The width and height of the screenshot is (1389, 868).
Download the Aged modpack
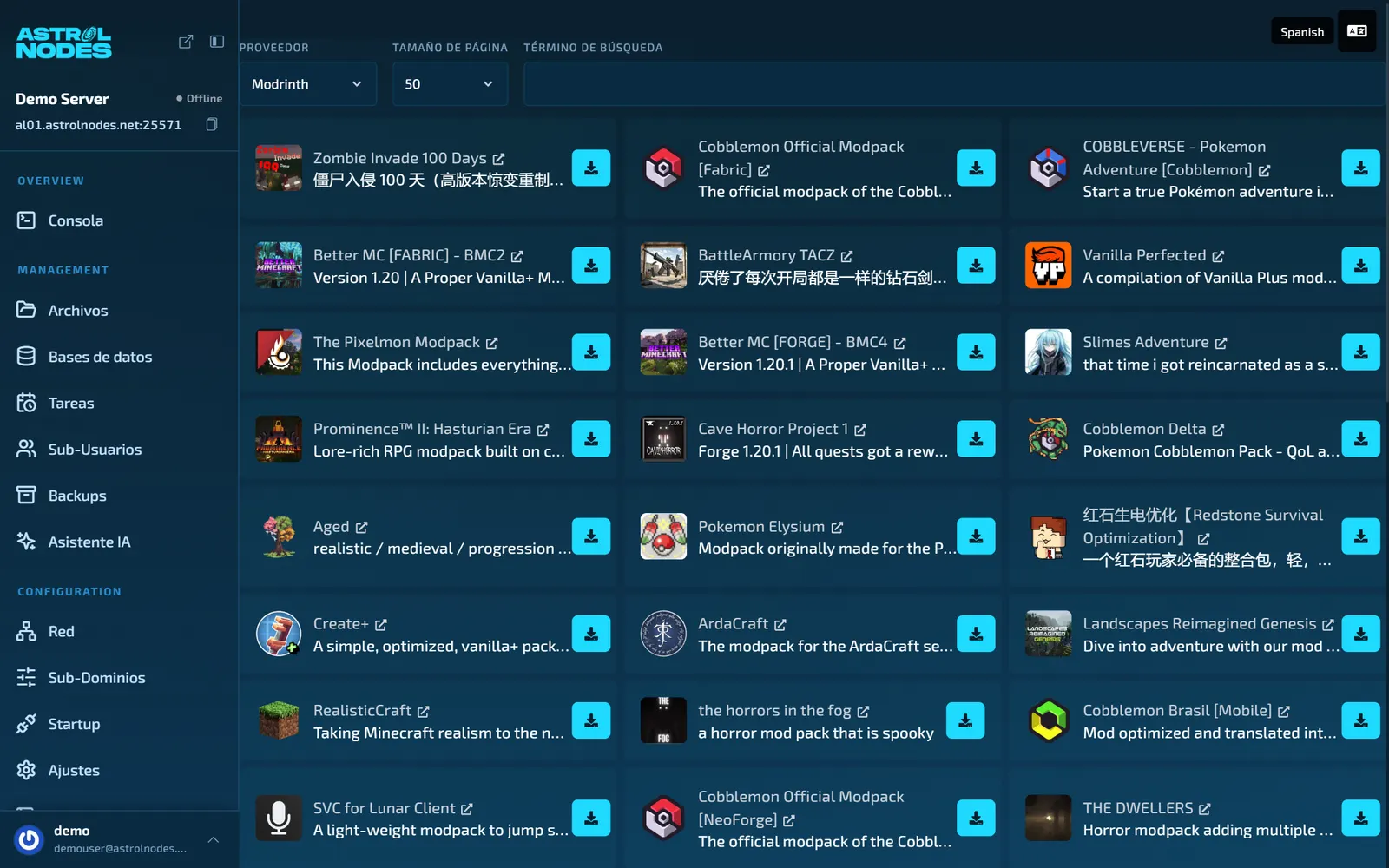point(591,536)
